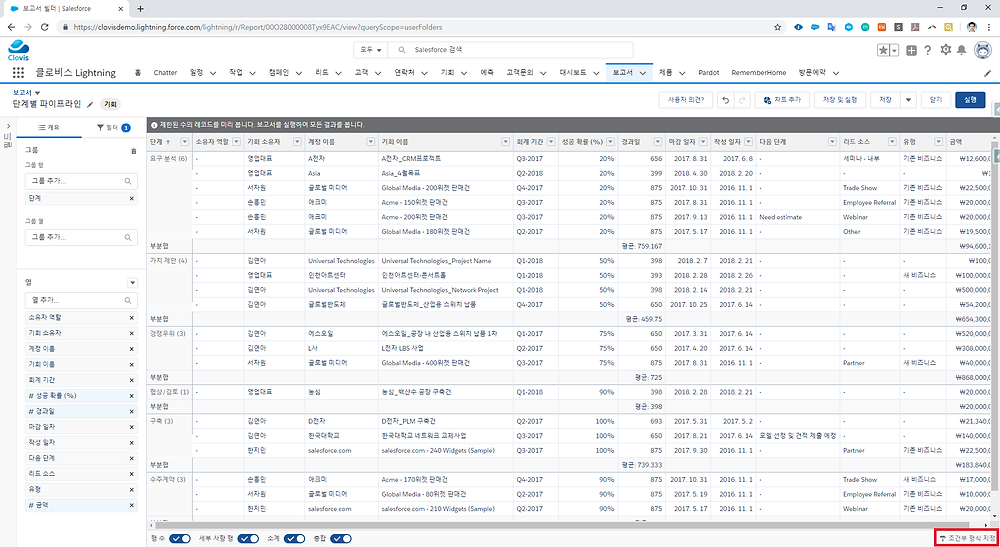Open 기회 이름 column header dropdown
The width and height of the screenshot is (1000, 547).
coord(506,142)
